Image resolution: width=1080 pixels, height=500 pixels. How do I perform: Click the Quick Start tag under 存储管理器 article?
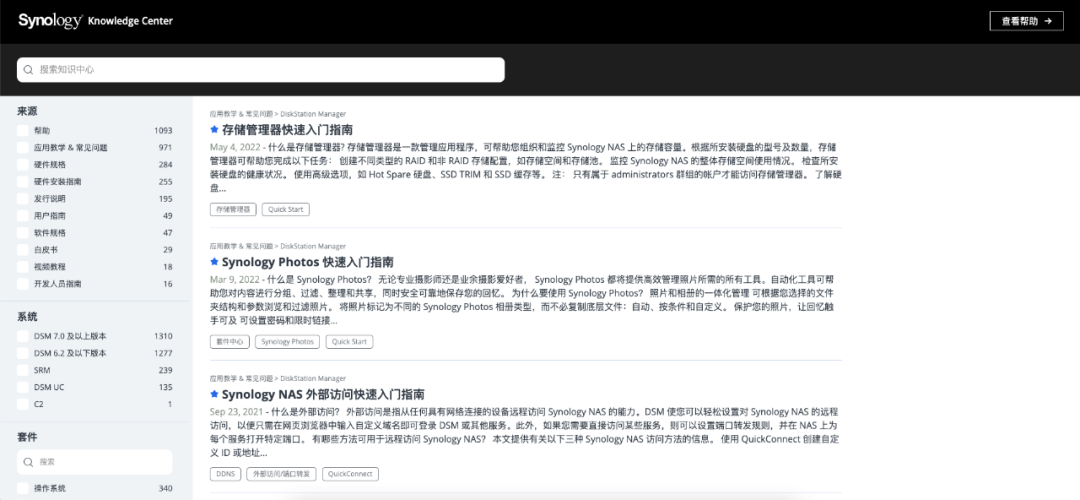[x=286, y=209]
